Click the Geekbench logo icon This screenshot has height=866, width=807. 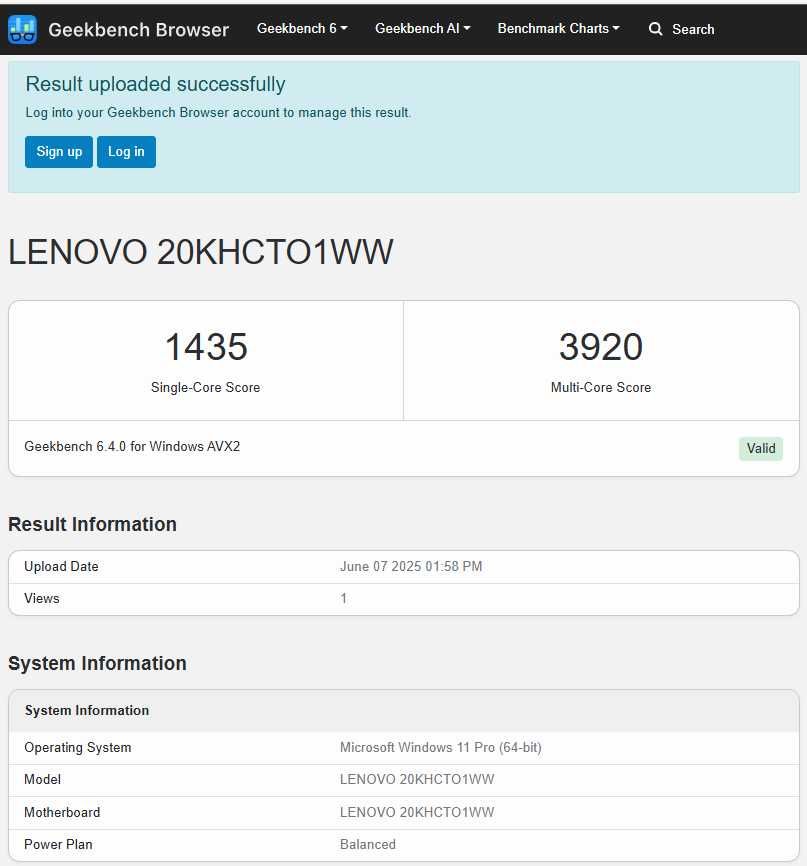pos(22,29)
